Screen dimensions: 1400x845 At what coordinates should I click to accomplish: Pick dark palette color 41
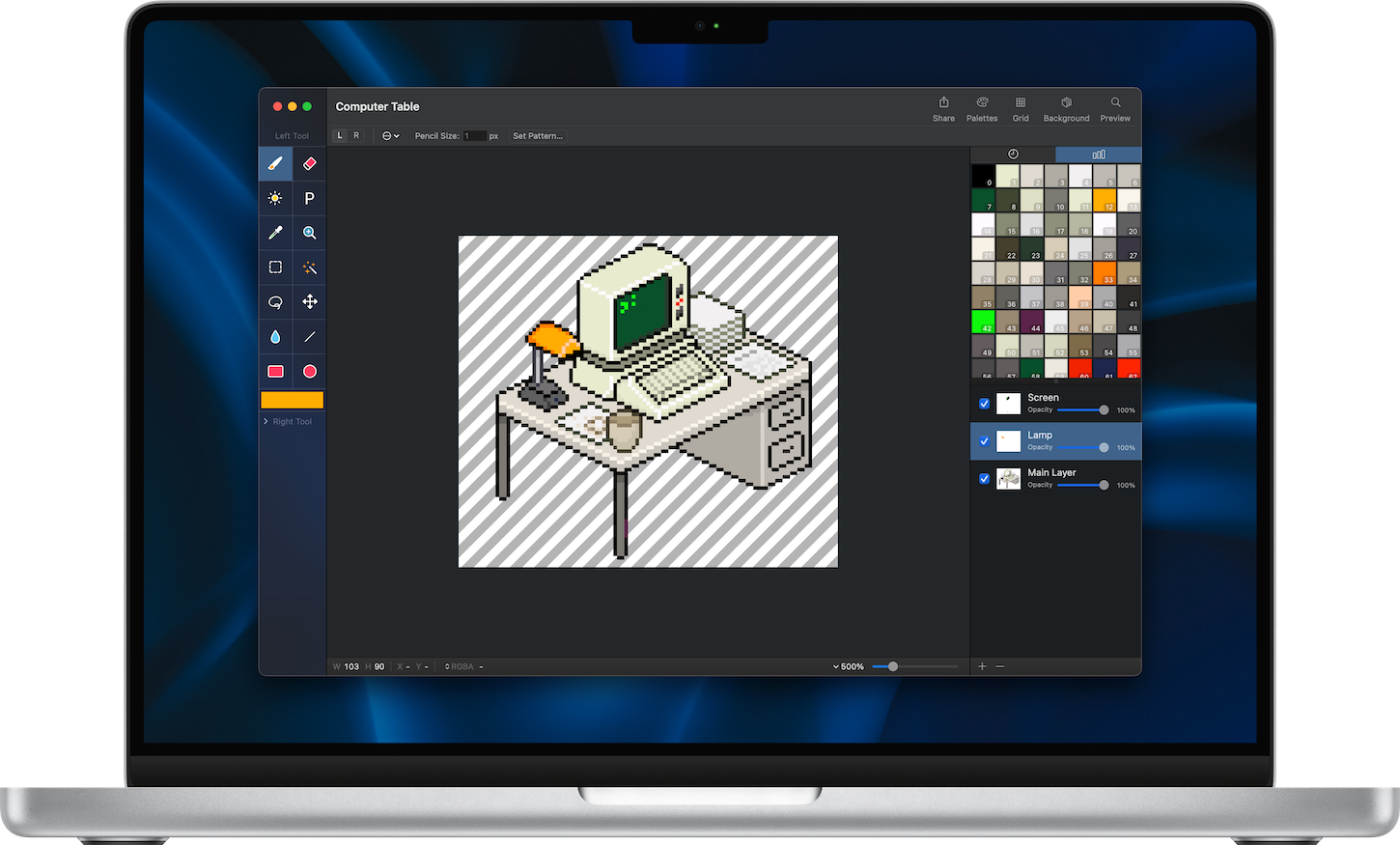(x=1129, y=296)
